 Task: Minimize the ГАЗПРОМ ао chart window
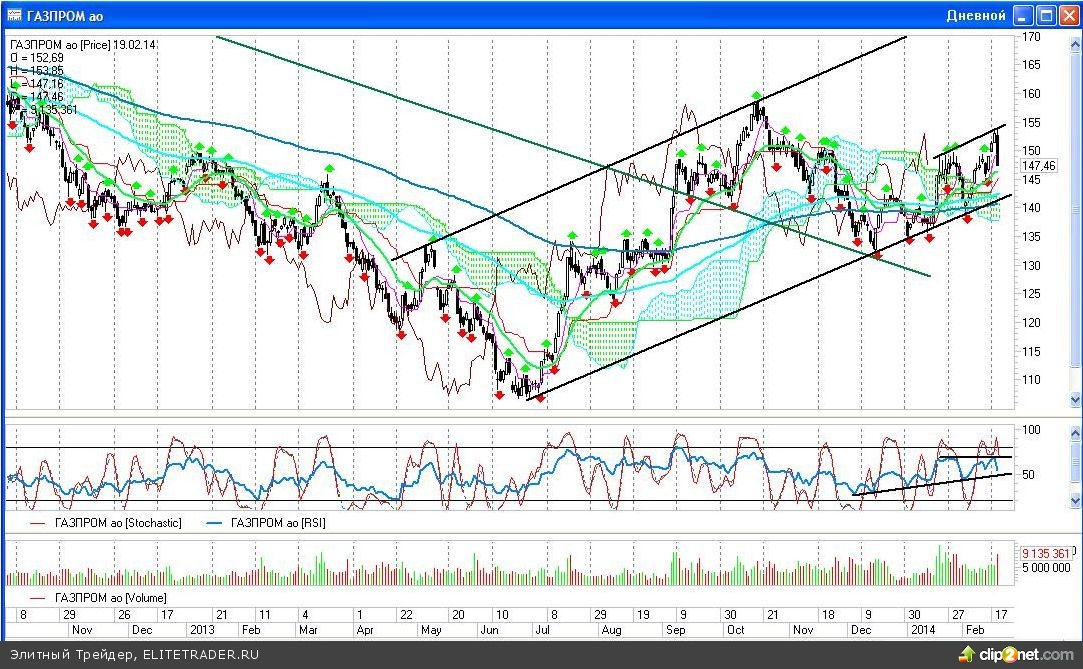(1024, 15)
